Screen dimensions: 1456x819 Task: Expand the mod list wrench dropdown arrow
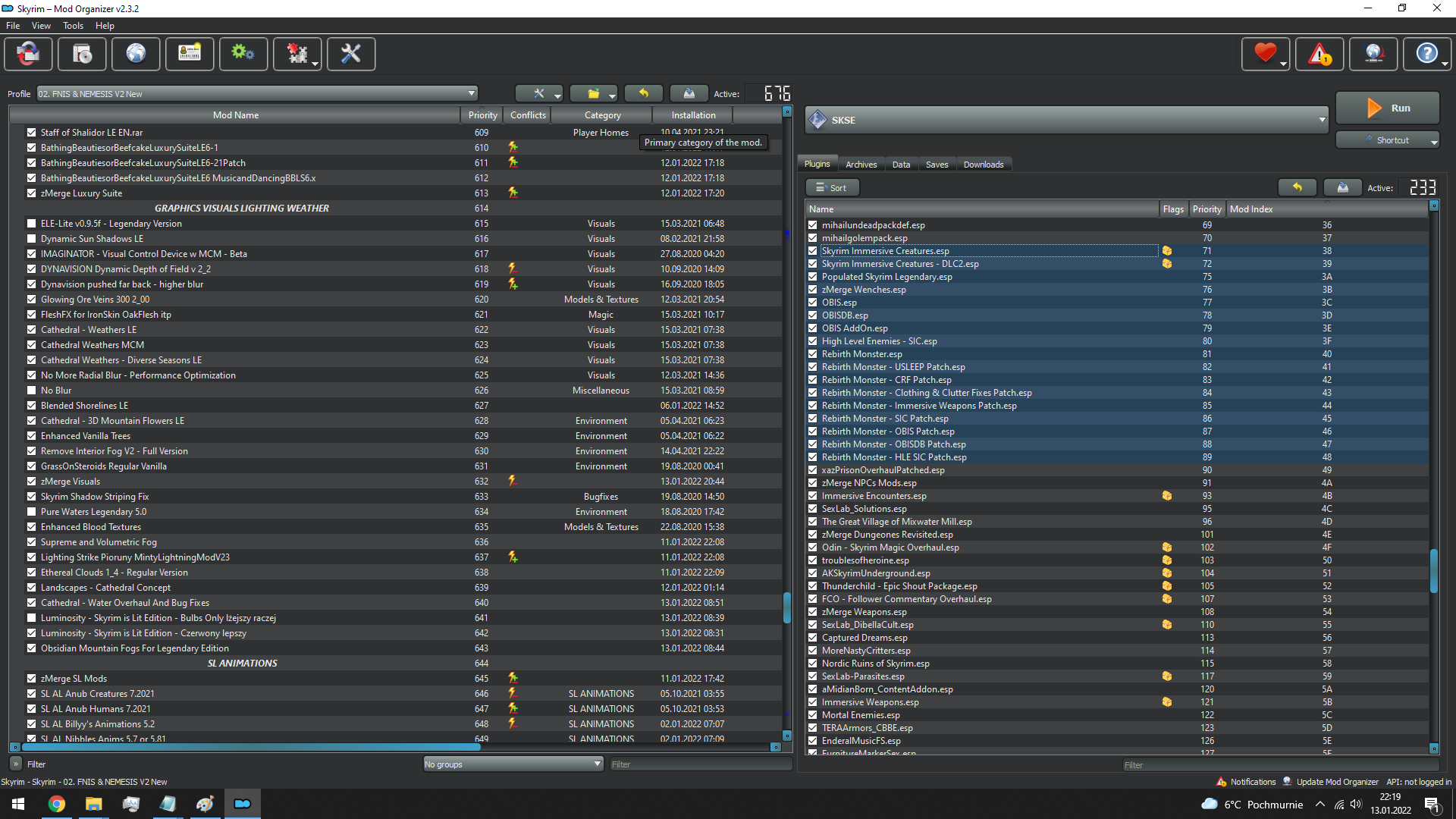tap(557, 95)
